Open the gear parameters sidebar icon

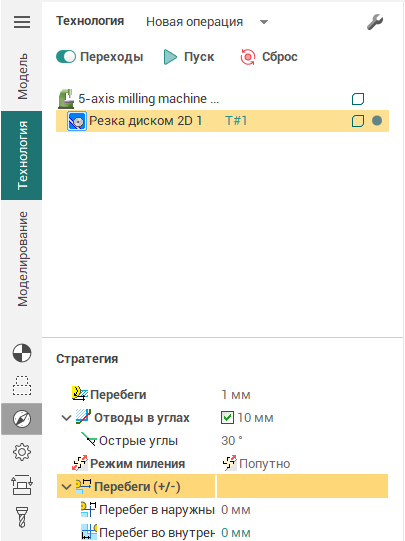tap(22, 452)
